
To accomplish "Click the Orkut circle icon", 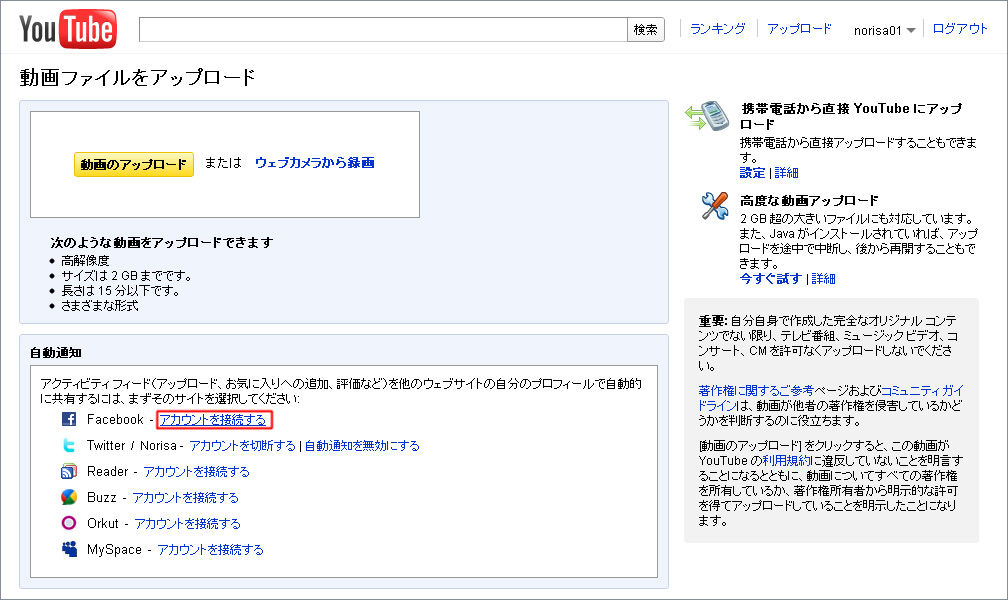I will pos(69,523).
